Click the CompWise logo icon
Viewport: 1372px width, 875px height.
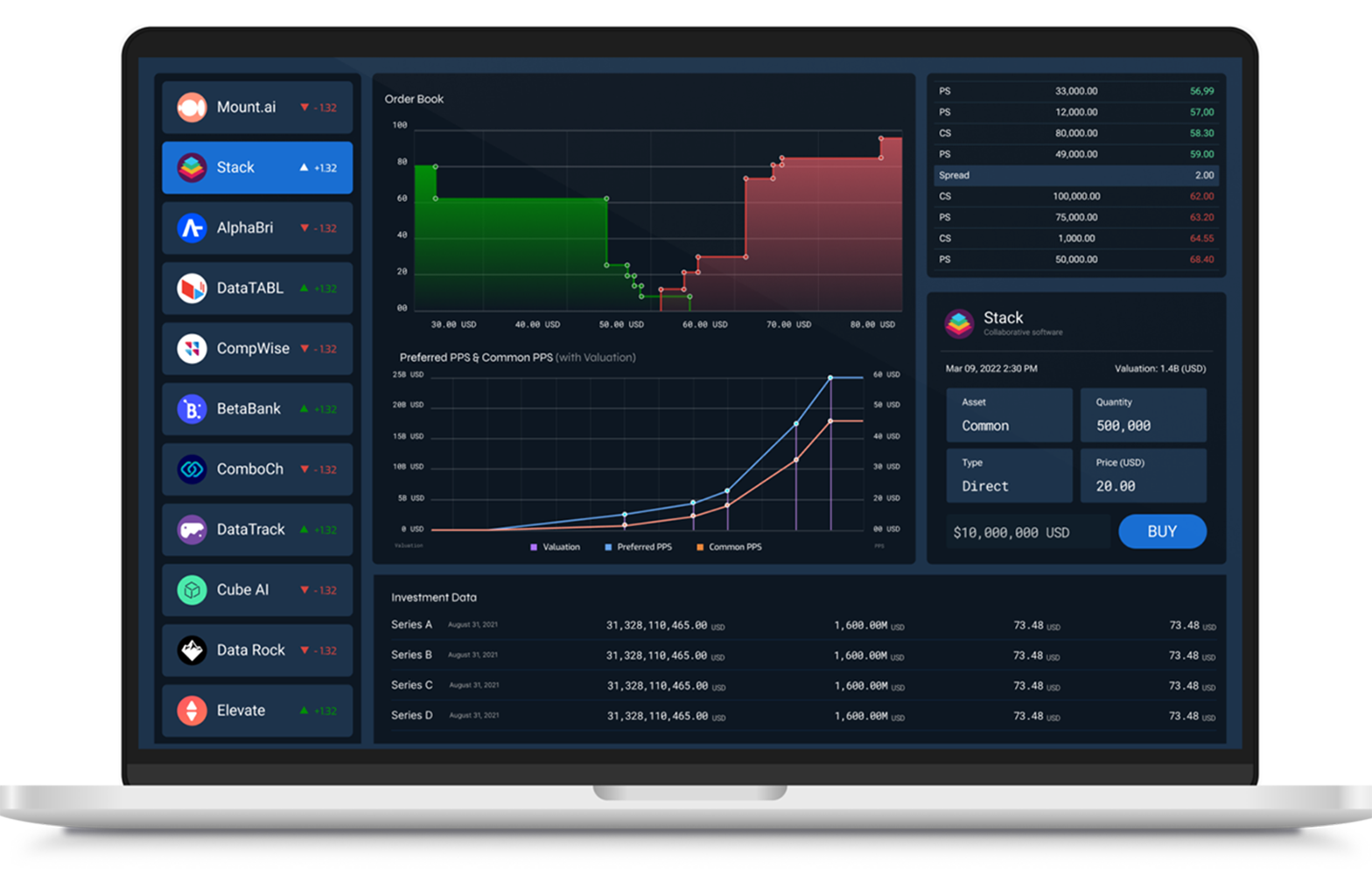[192, 349]
